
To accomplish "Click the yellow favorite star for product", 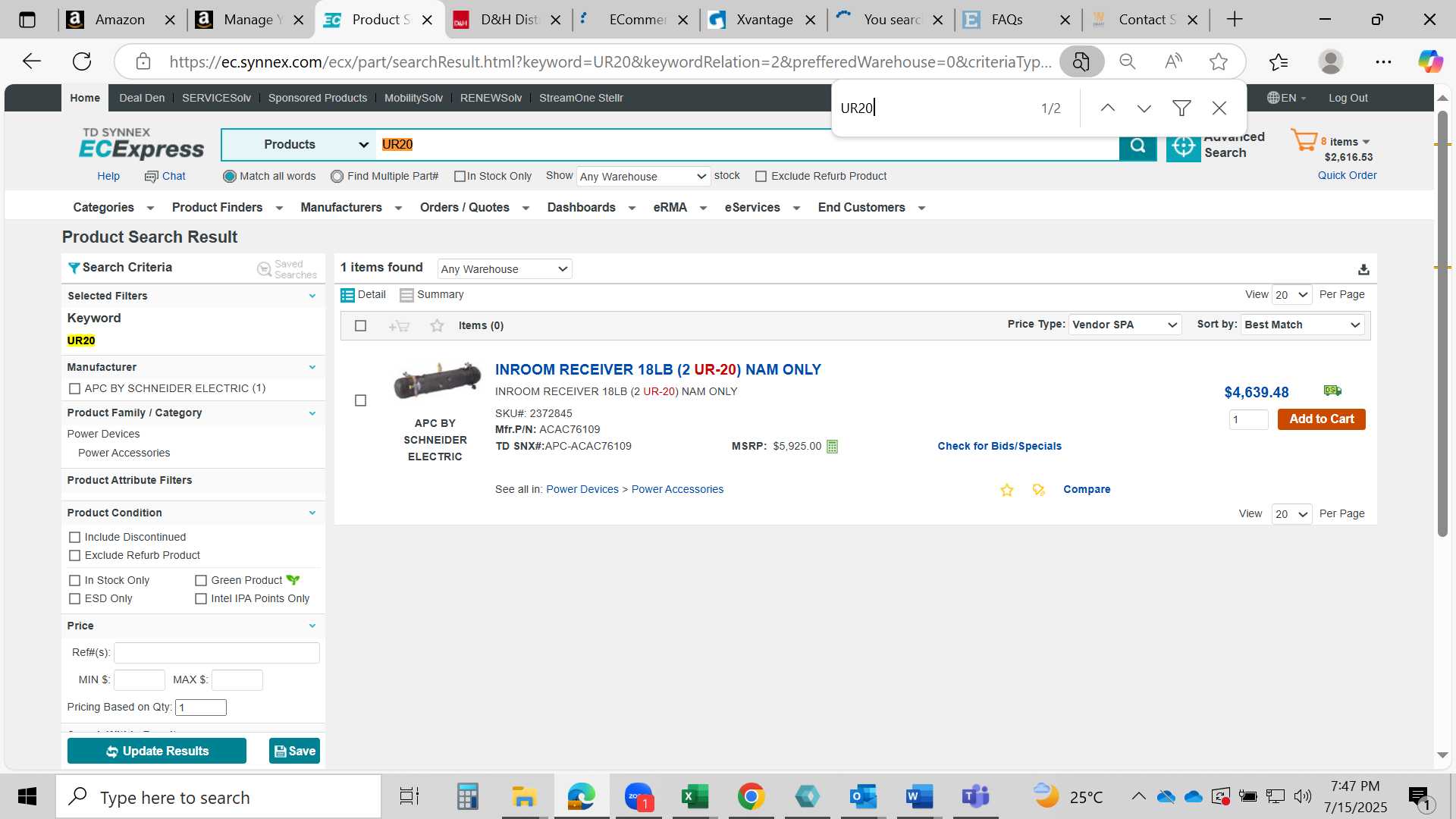I will [x=1007, y=490].
